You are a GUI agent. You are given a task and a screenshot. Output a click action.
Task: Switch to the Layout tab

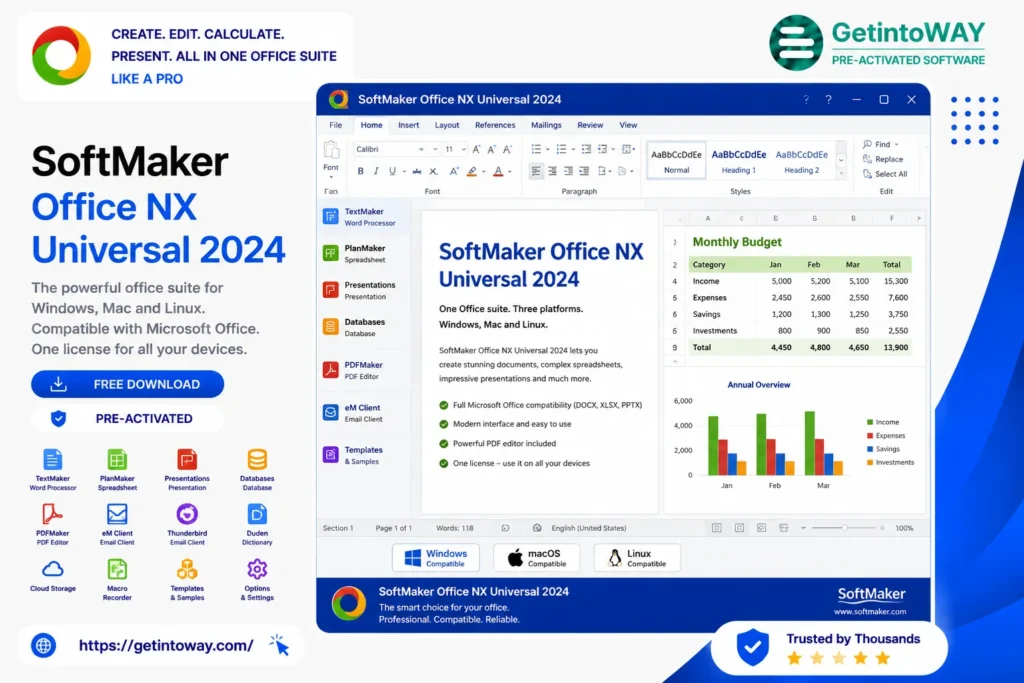tap(447, 125)
